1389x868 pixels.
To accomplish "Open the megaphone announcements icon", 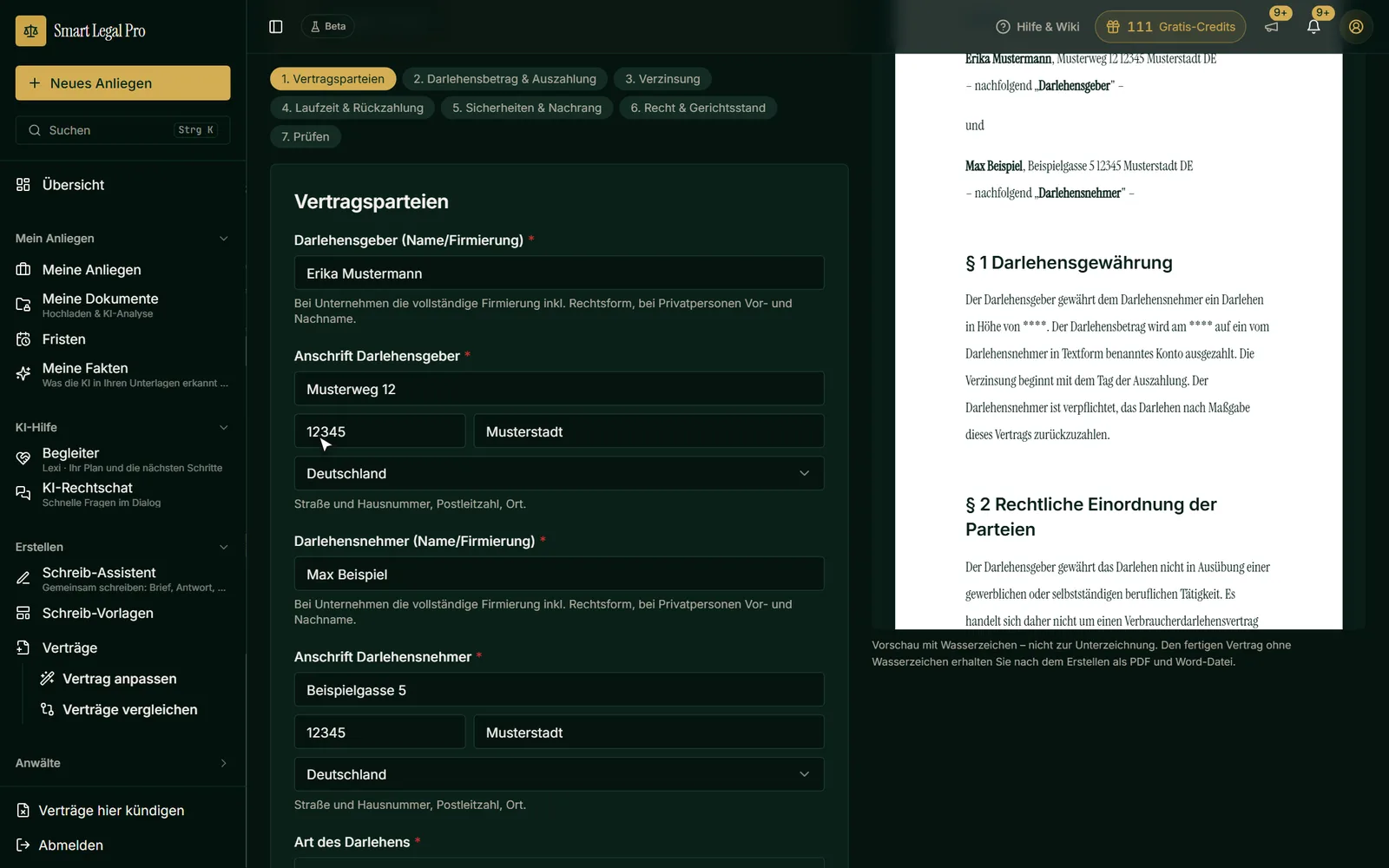I will pos(1272,27).
